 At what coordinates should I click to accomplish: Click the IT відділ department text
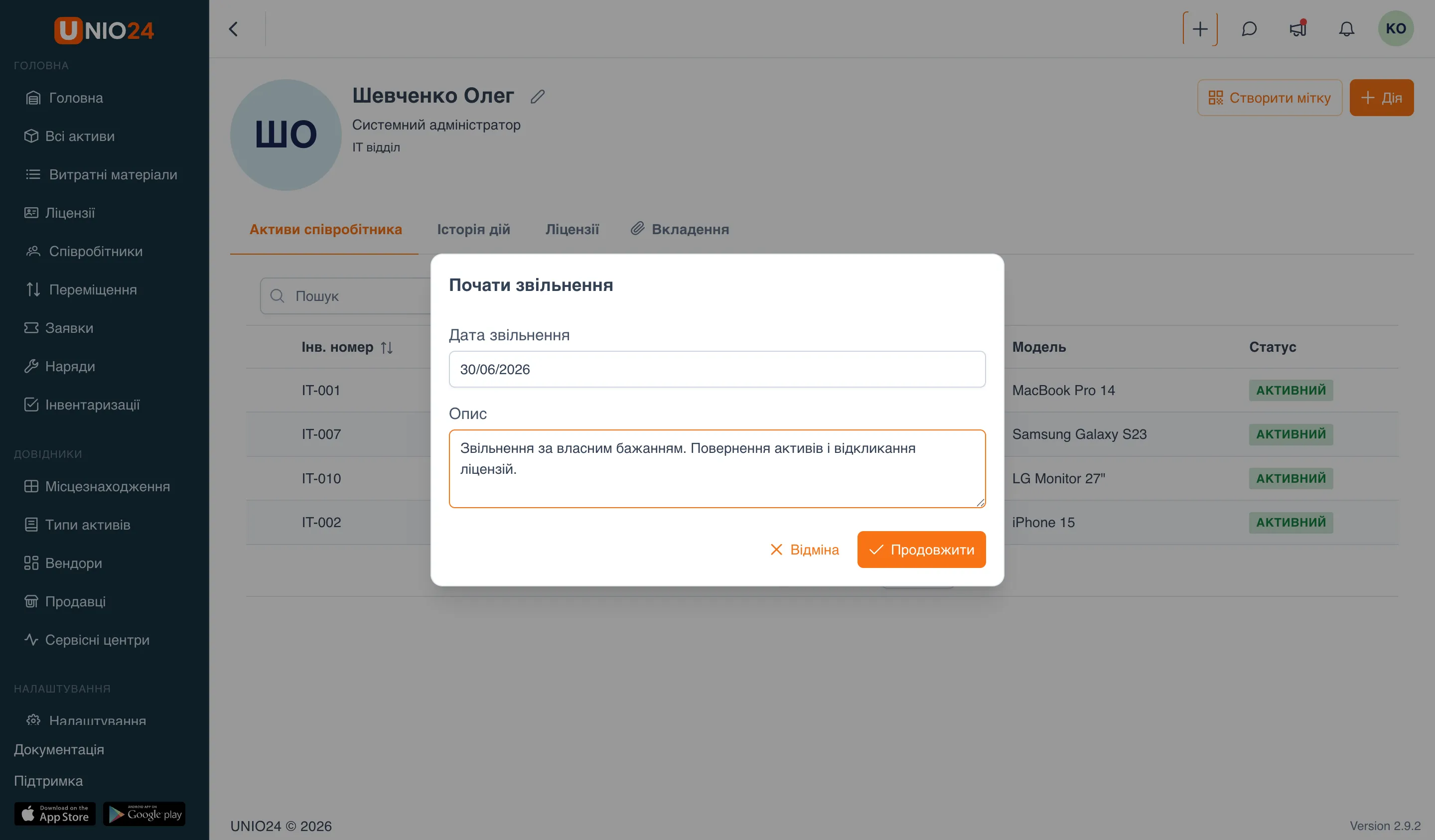[376, 147]
